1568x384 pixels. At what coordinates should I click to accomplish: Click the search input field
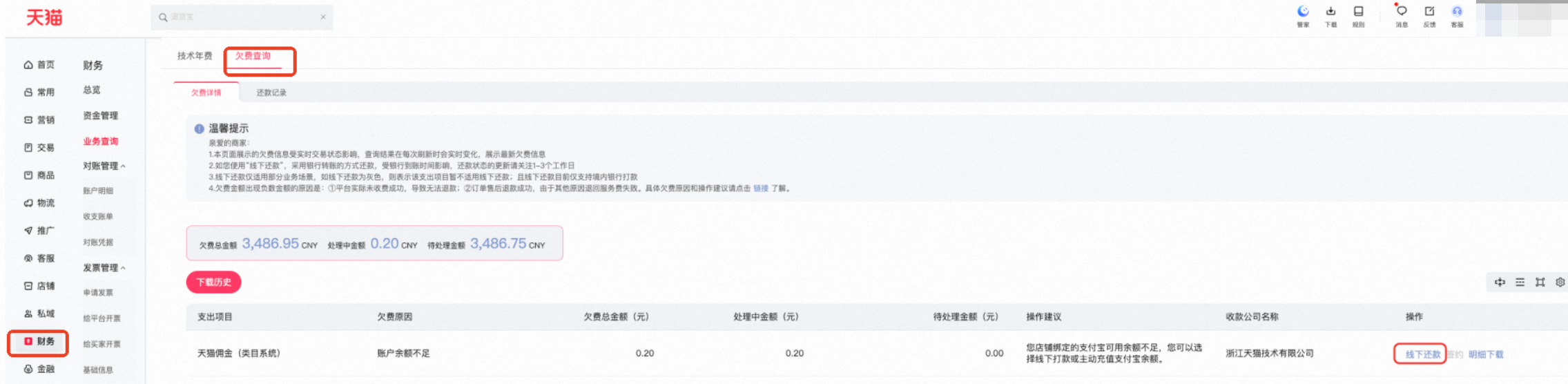(x=242, y=17)
